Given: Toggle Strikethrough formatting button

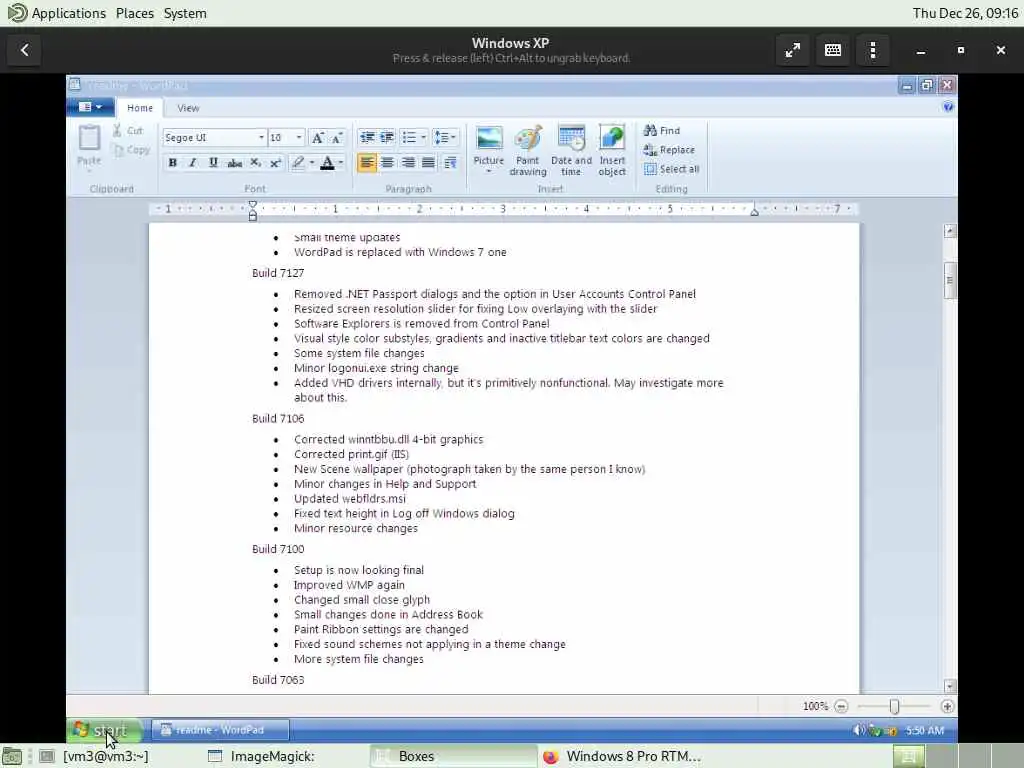Looking at the screenshot, I should (234, 163).
